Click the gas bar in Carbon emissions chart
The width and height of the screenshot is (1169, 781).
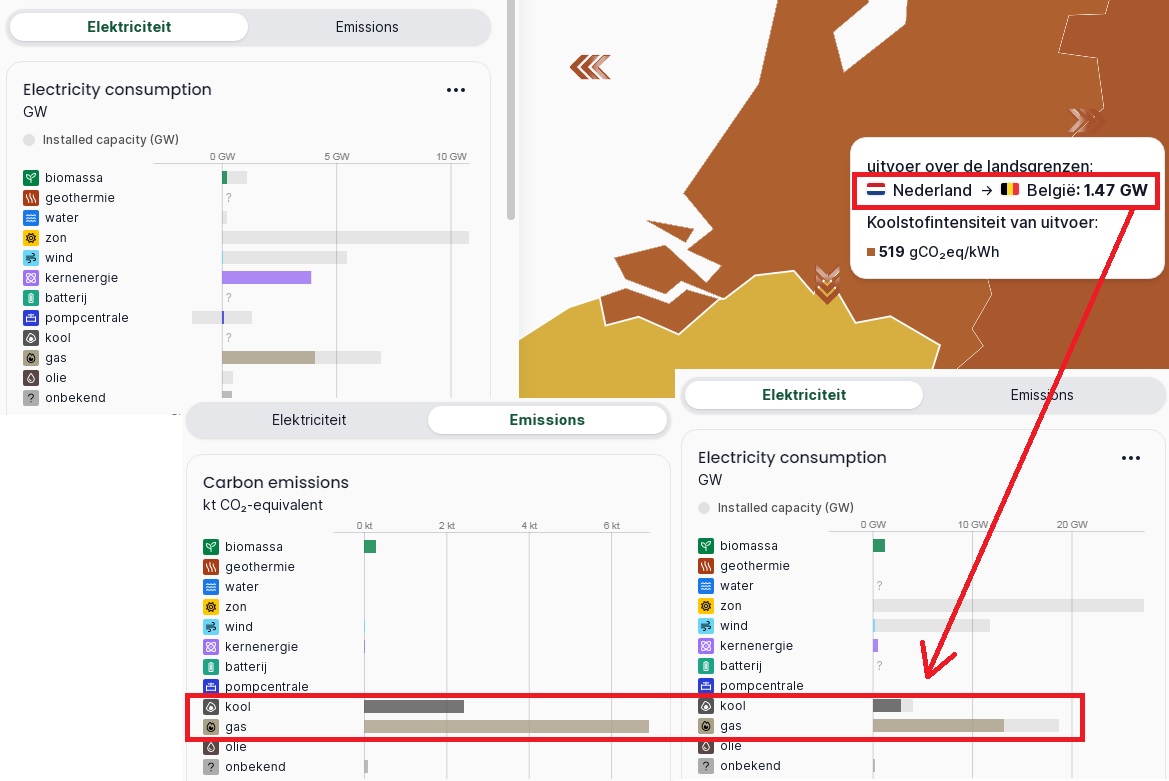click(506, 727)
